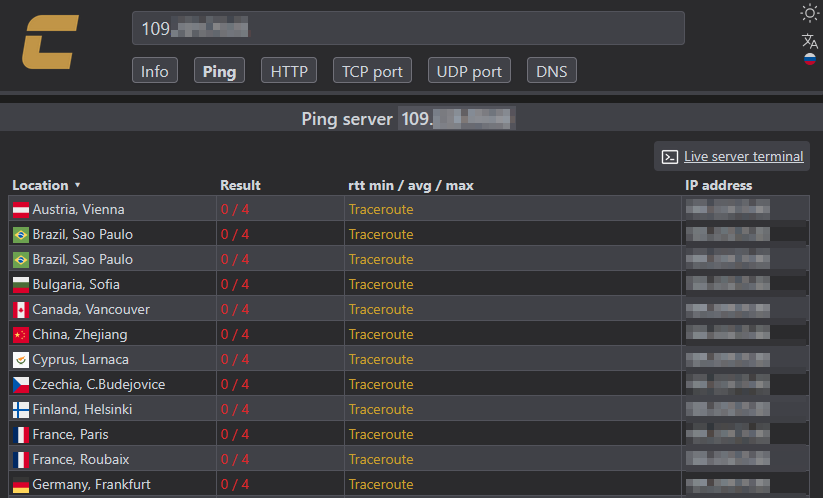Select the UDP port check tab
The image size is (823, 498).
tap(469, 71)
